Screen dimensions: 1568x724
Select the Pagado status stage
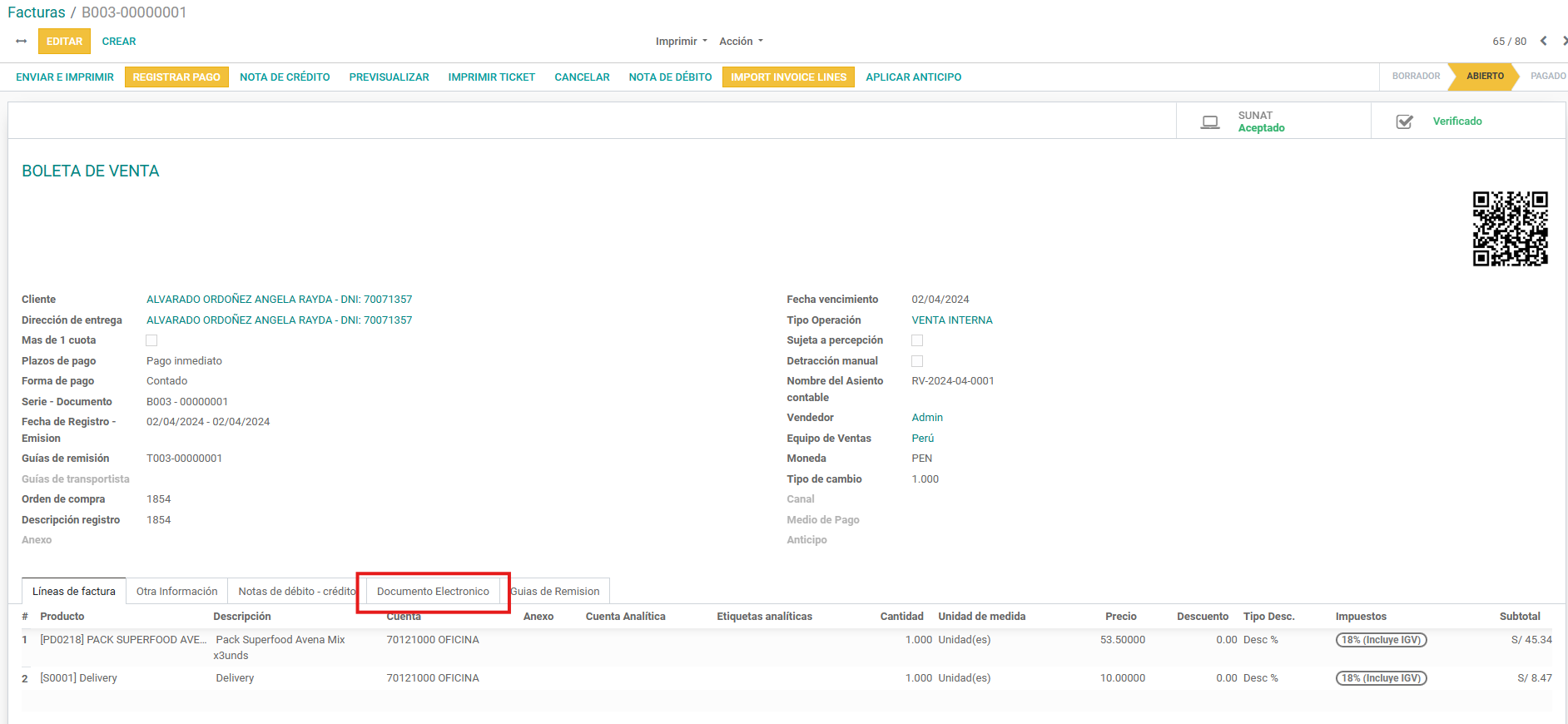tap(1547, 76)
